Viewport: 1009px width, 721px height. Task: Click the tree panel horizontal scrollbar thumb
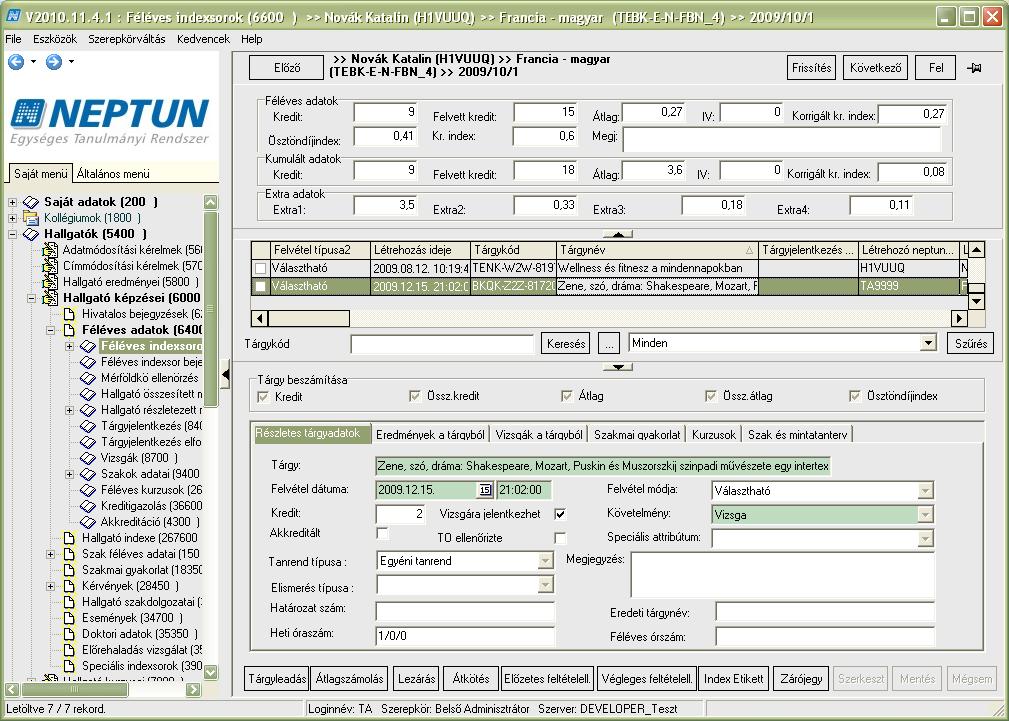tap(74, 689)
